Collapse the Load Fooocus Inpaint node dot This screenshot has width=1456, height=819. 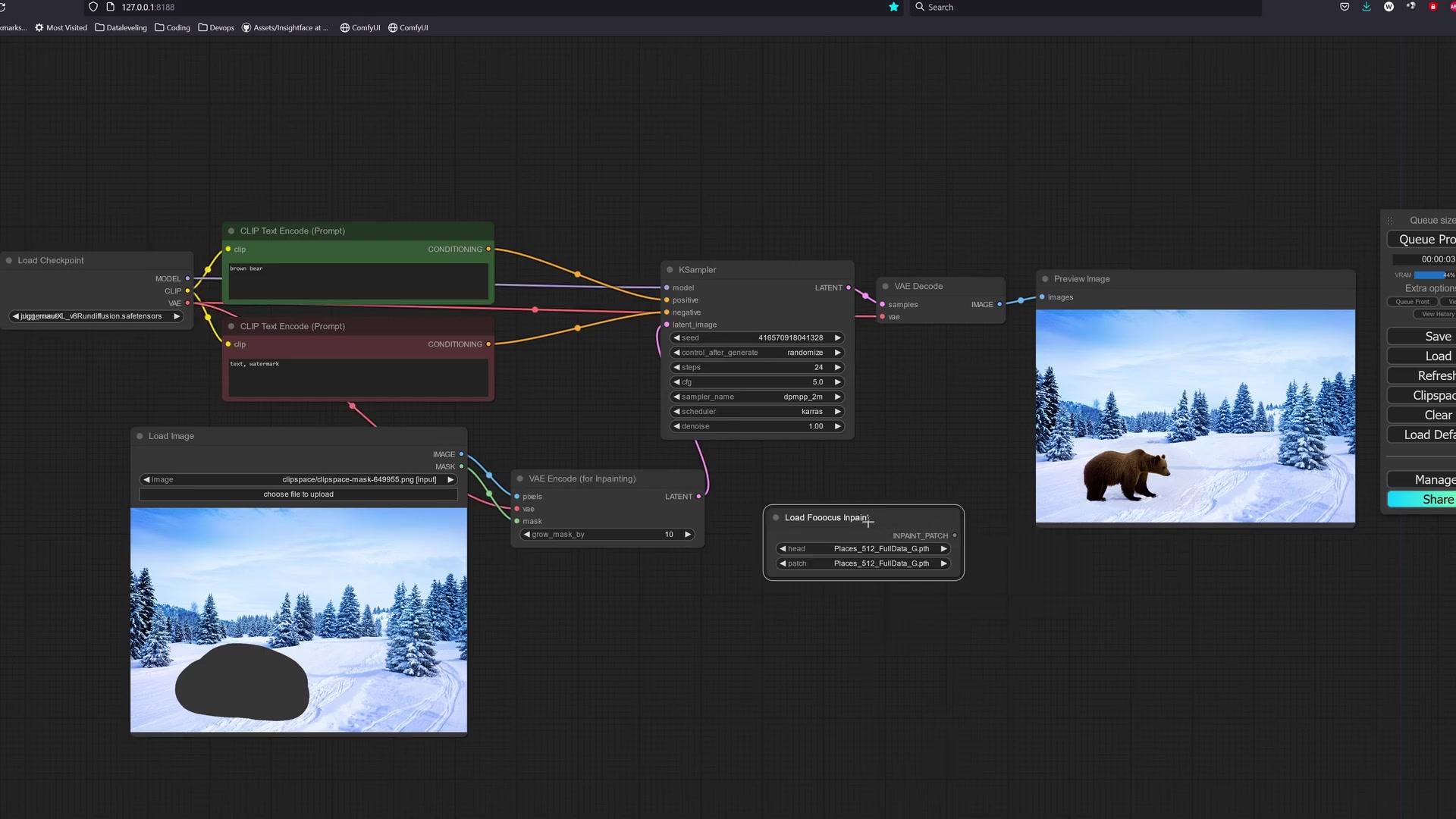(776, 517)
